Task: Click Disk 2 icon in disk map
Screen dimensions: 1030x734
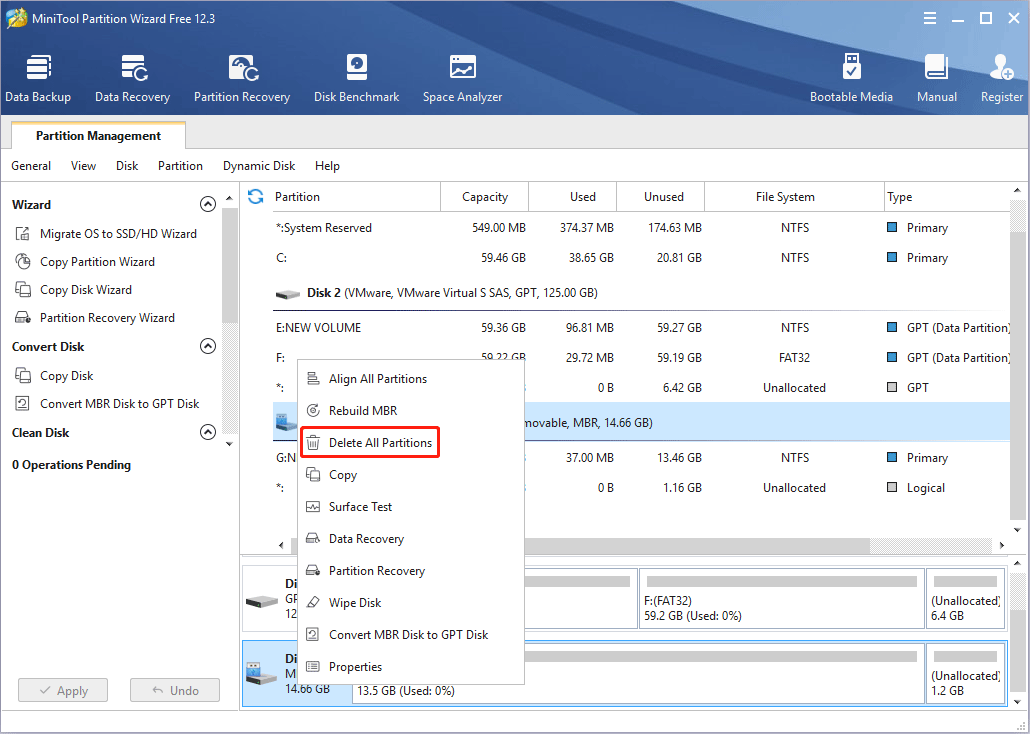Action: pos(262,601)
